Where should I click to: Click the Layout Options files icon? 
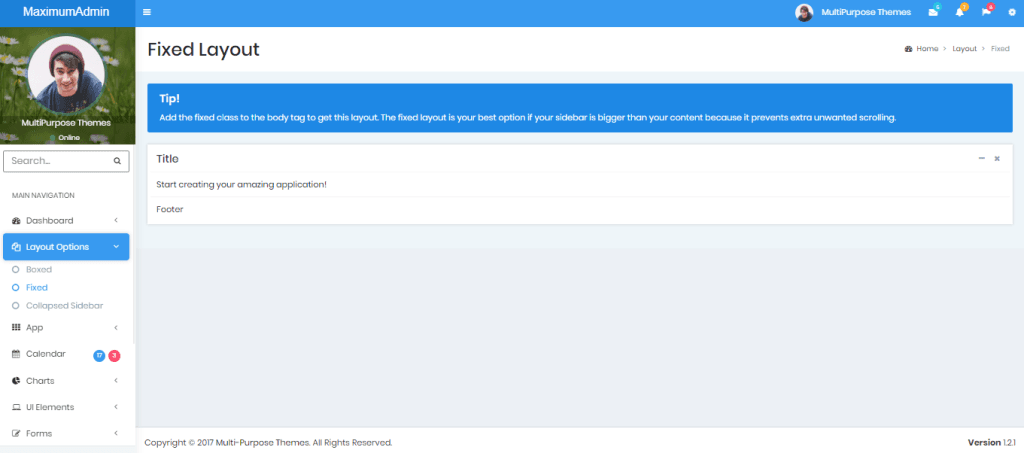click(x=16, y=247)
